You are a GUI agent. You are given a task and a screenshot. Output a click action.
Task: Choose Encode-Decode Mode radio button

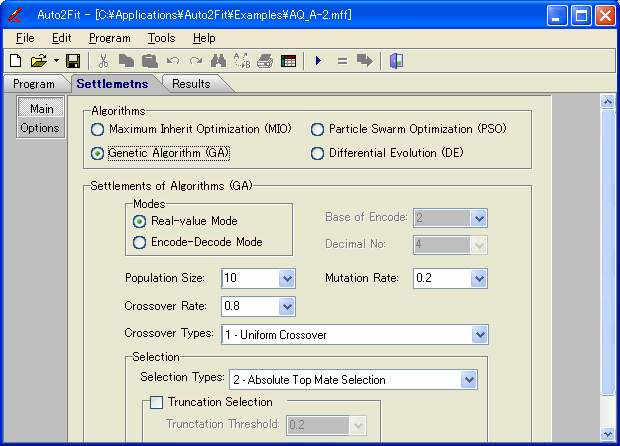[x=139, y=242]
